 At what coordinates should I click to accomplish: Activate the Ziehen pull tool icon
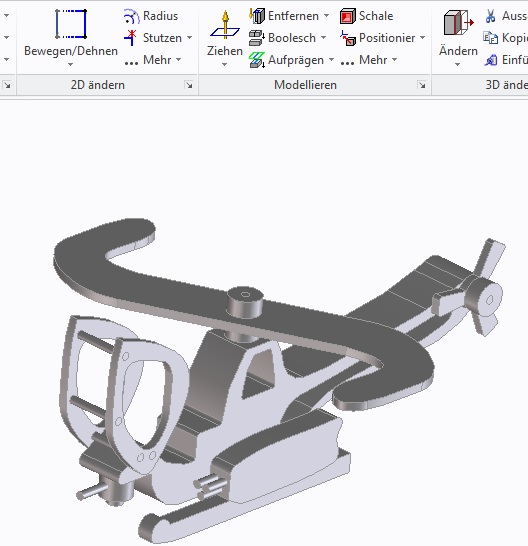coord(225,24)
